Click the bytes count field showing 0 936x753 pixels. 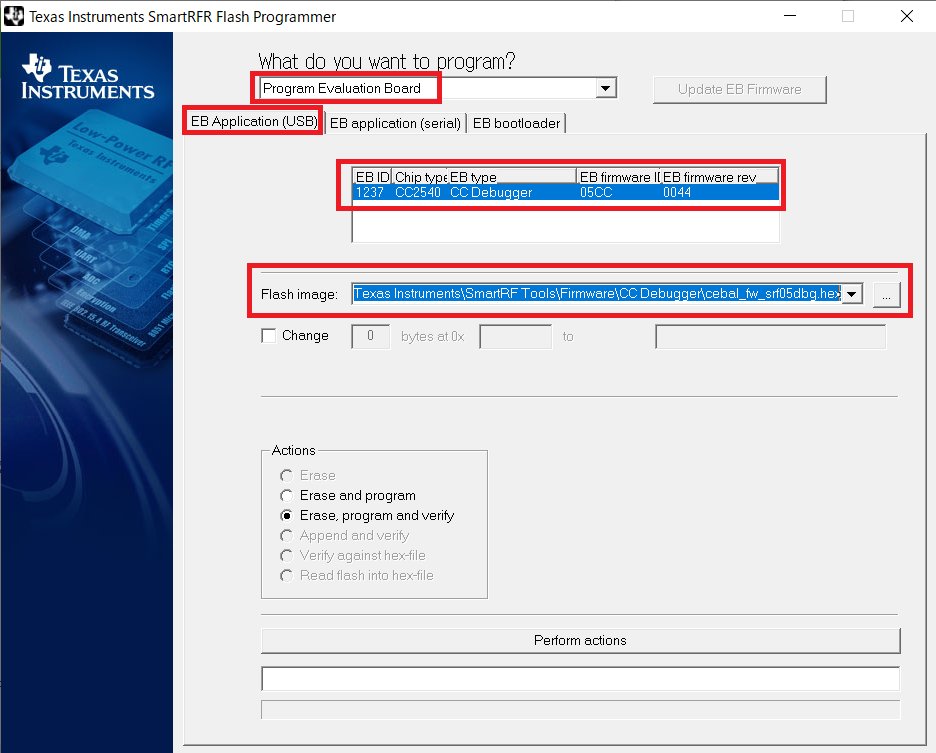pos(371,337)
